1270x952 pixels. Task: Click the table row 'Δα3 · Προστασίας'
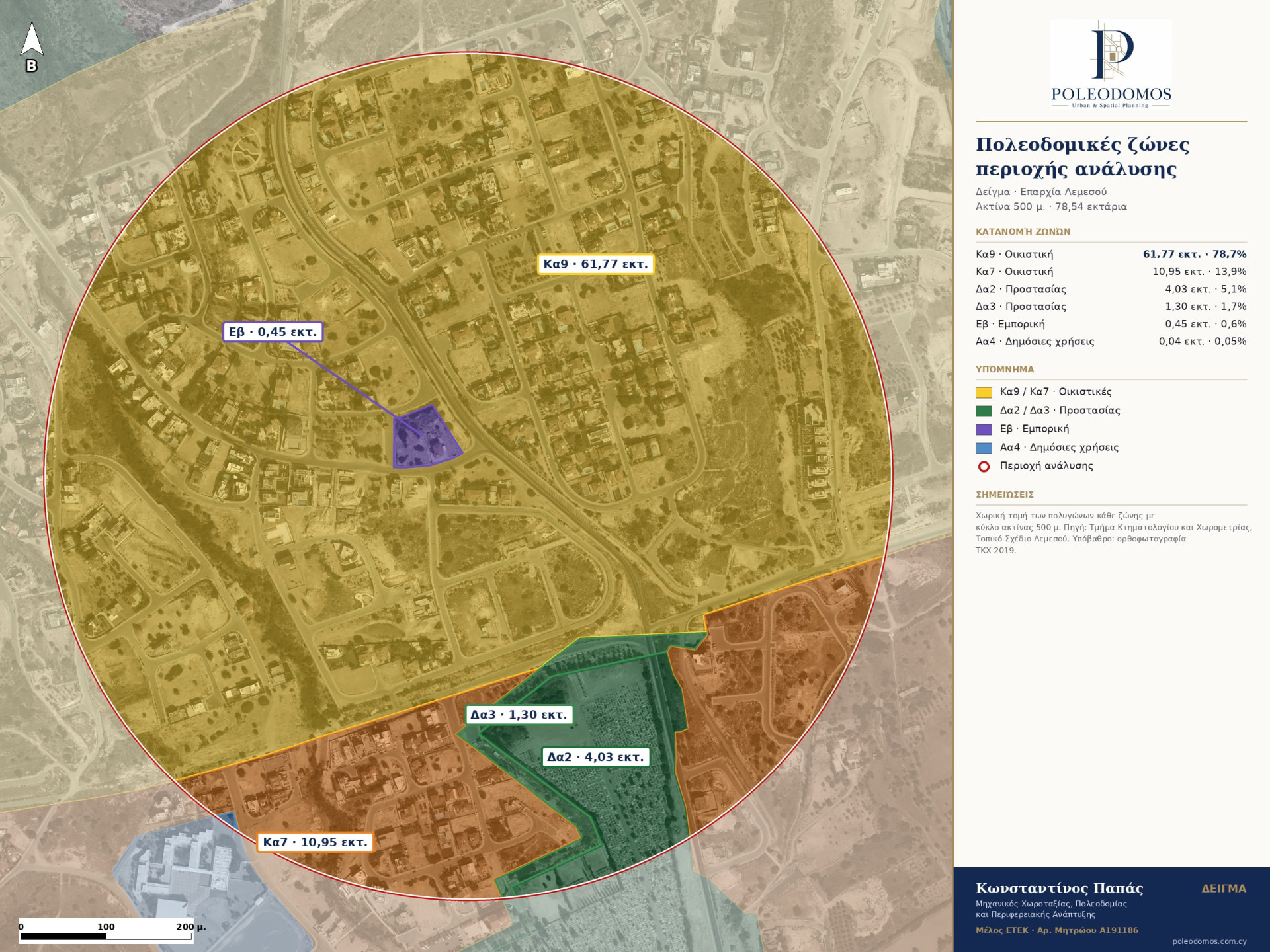(1111, 307)
